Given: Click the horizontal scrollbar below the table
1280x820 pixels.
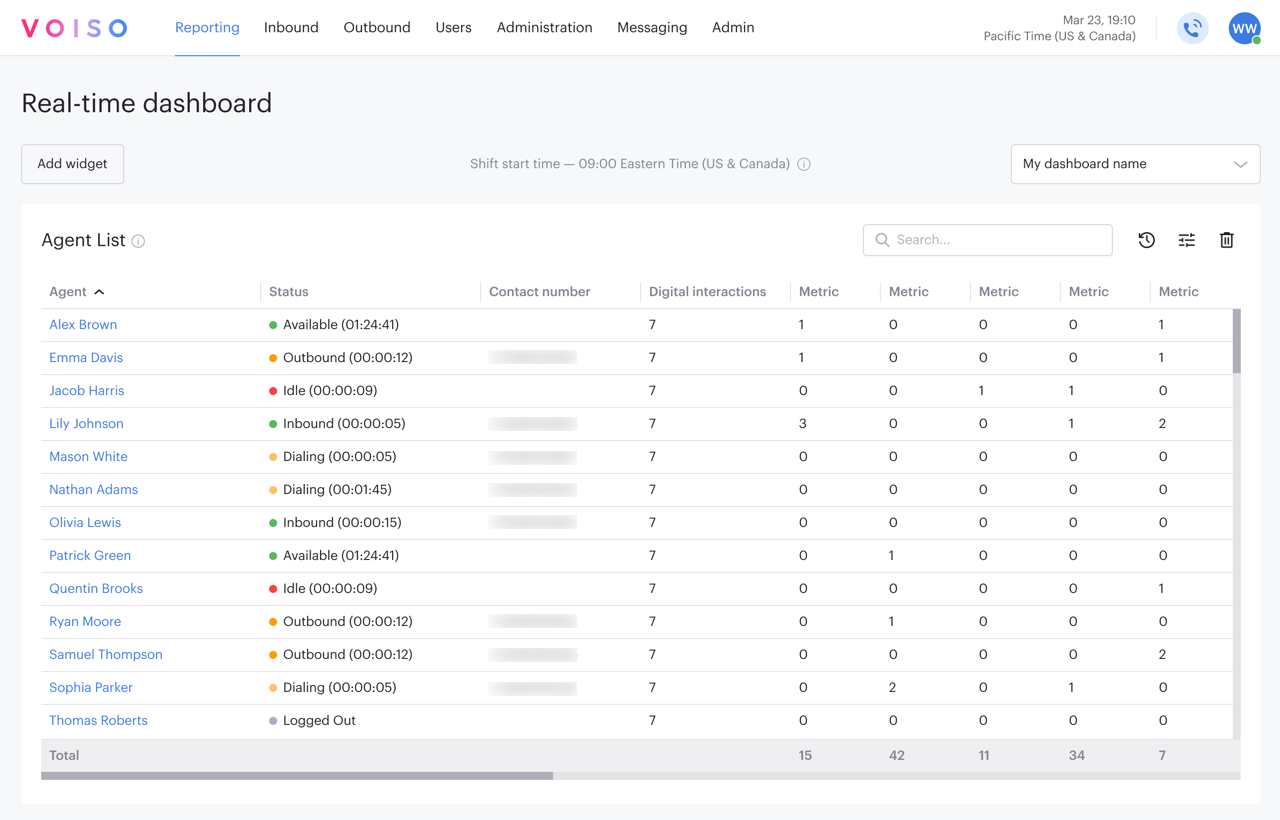Looking at the screenshot, I should 295,775.
